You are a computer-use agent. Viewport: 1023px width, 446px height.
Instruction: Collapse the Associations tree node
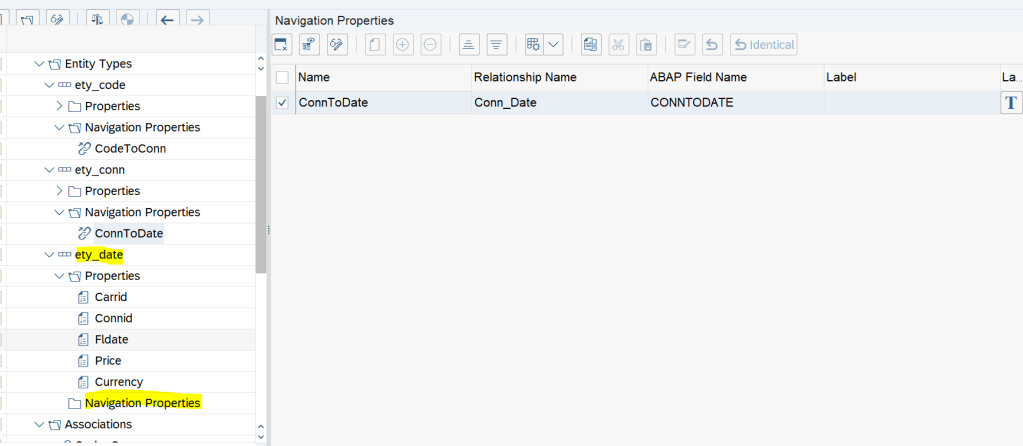point(38,424)
